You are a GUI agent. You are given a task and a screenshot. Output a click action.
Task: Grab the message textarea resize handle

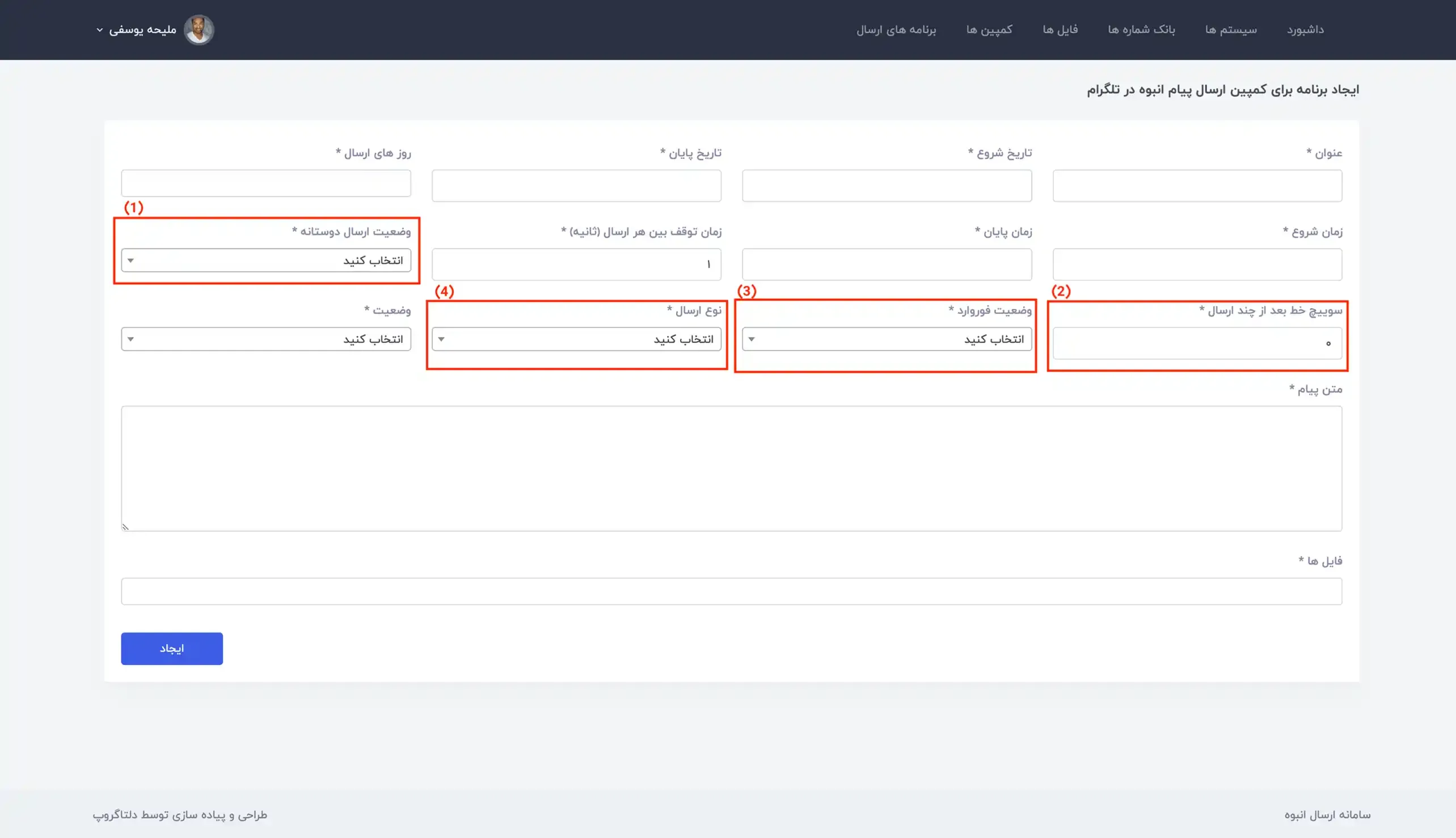point(125,527)
